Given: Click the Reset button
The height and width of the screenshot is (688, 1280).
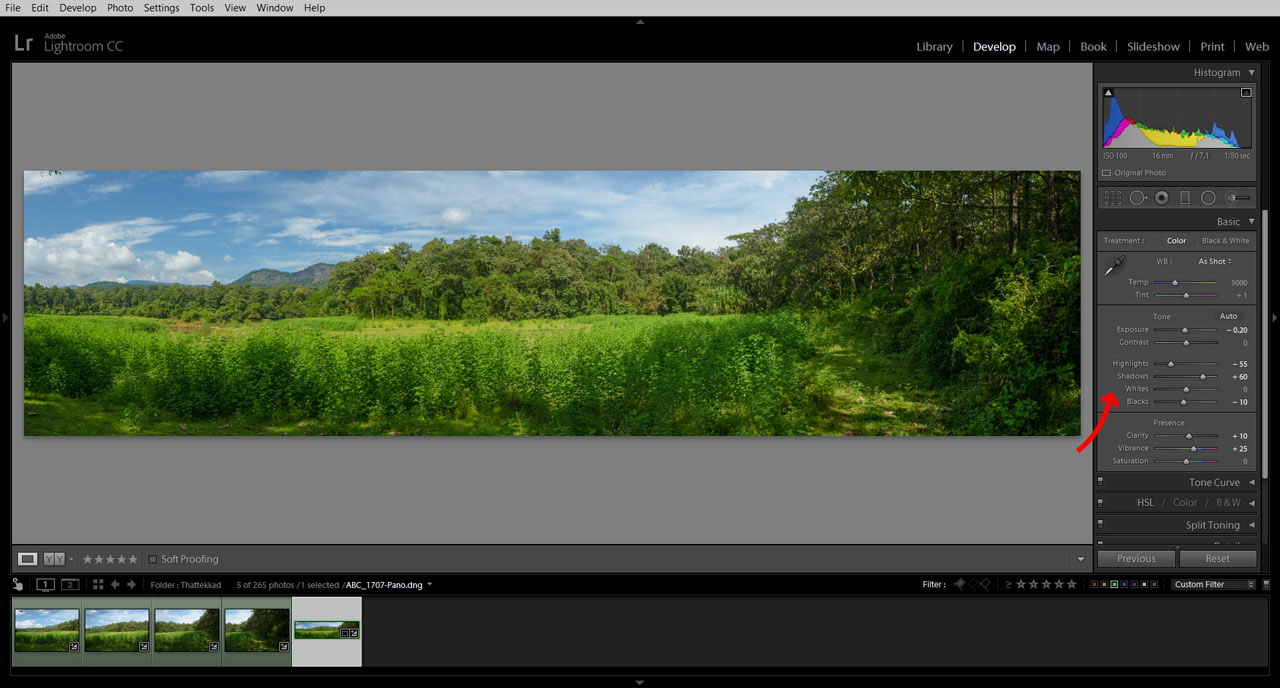Looking at the screenshot, I should [x=1217, y=559].
